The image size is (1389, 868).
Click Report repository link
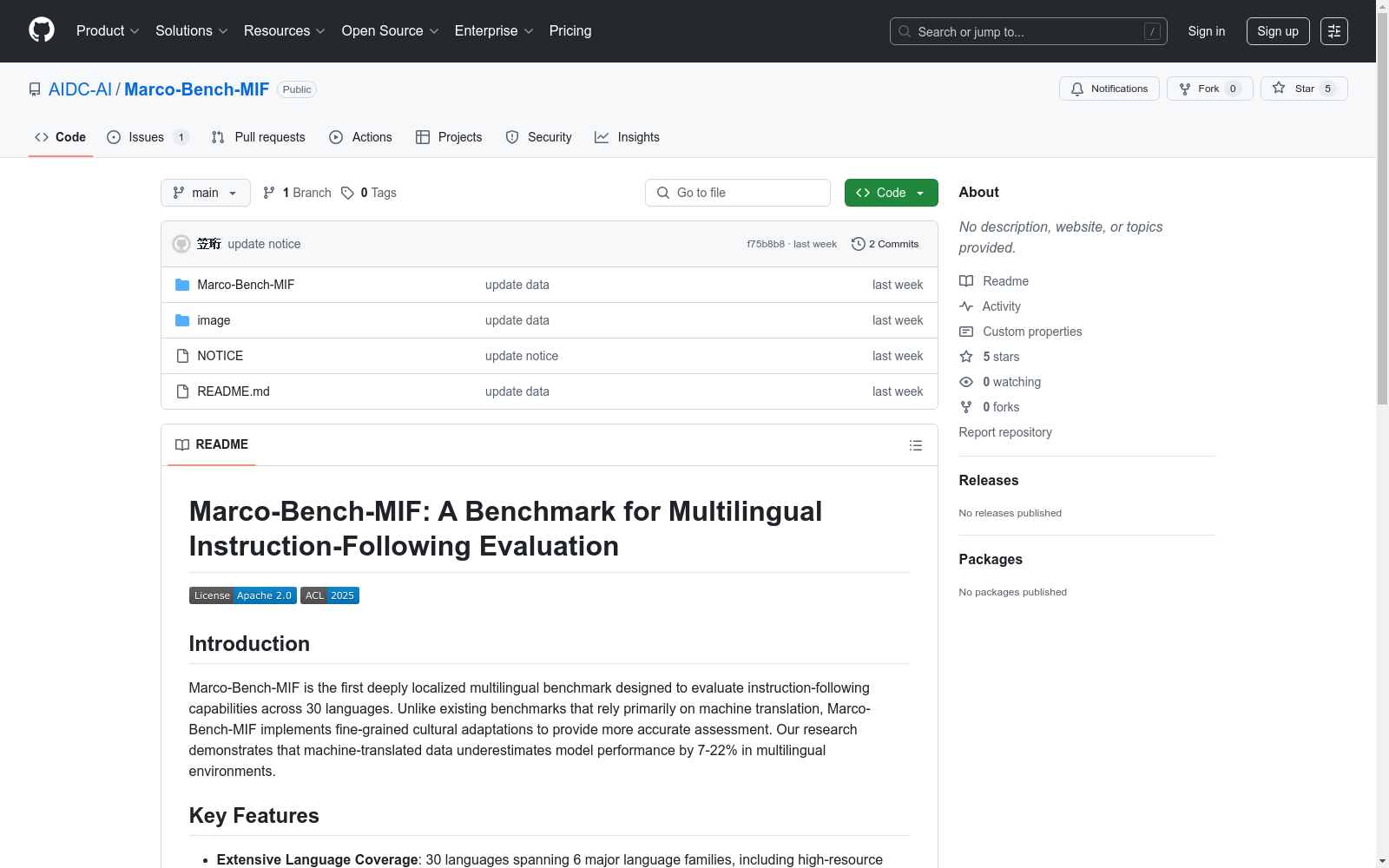pyautogui.click(x=1005, y=432)
